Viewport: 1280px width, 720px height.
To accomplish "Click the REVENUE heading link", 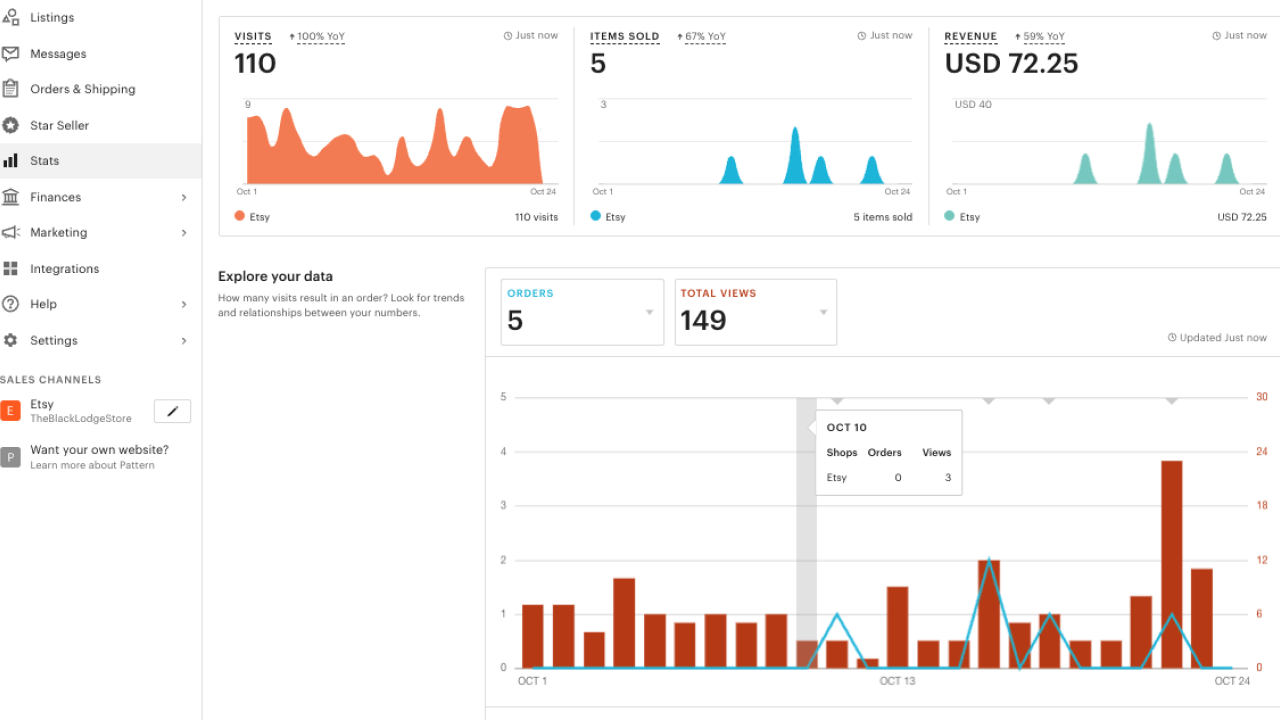I will [x=971, y=37].
